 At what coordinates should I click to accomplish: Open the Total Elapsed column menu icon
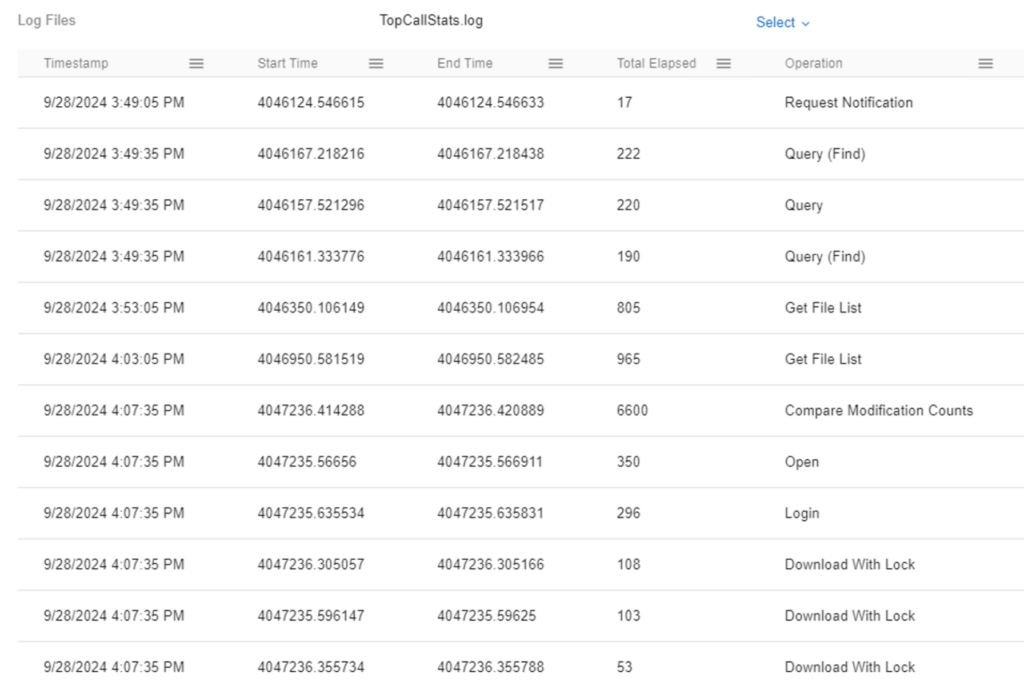pos(724,63)
